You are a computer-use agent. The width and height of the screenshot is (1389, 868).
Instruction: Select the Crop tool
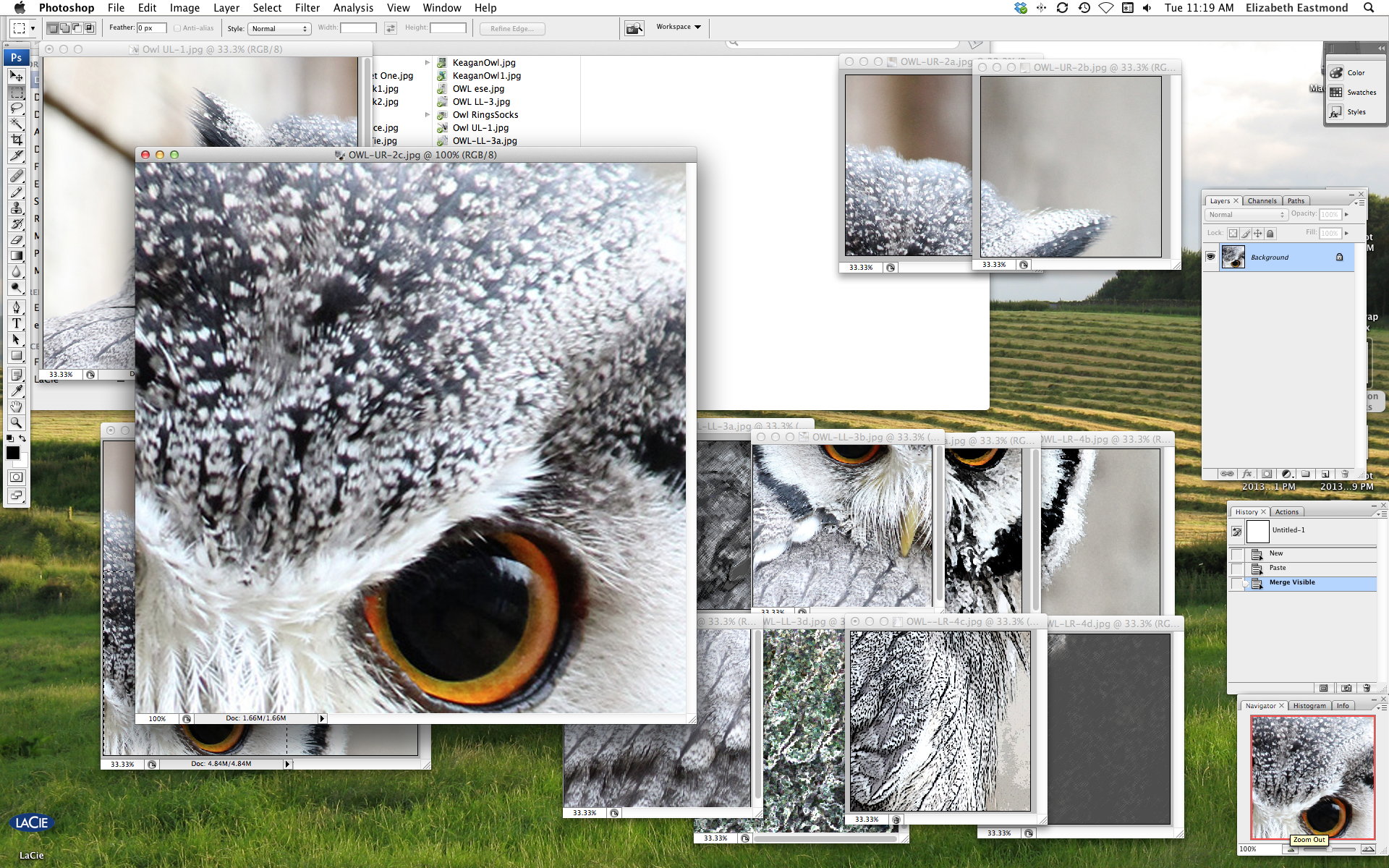pos(17,140)
